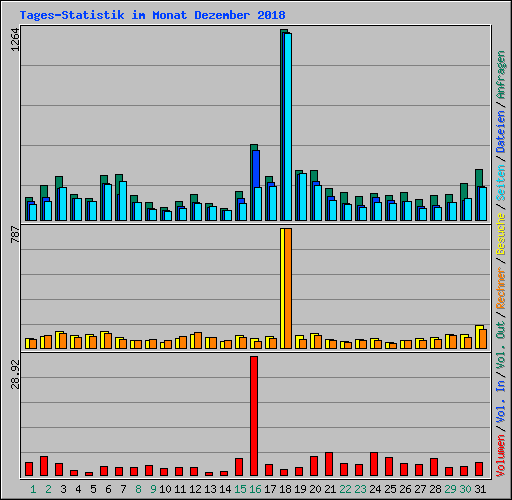Click the y-axis value 1264
This screenshot has width=512, height=500.
(x=15, y=39)
